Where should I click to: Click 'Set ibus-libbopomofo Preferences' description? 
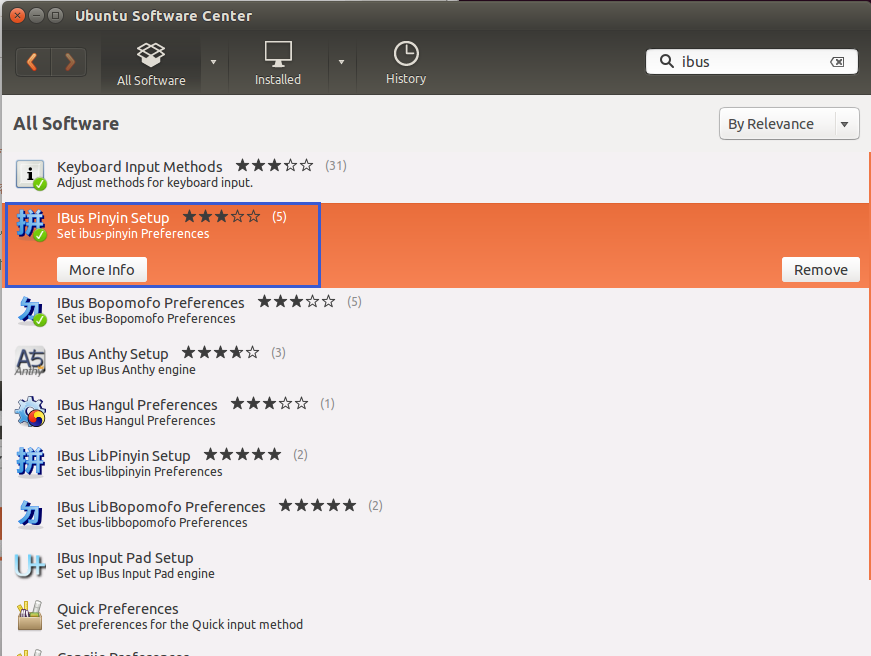[x=152, y=523]
